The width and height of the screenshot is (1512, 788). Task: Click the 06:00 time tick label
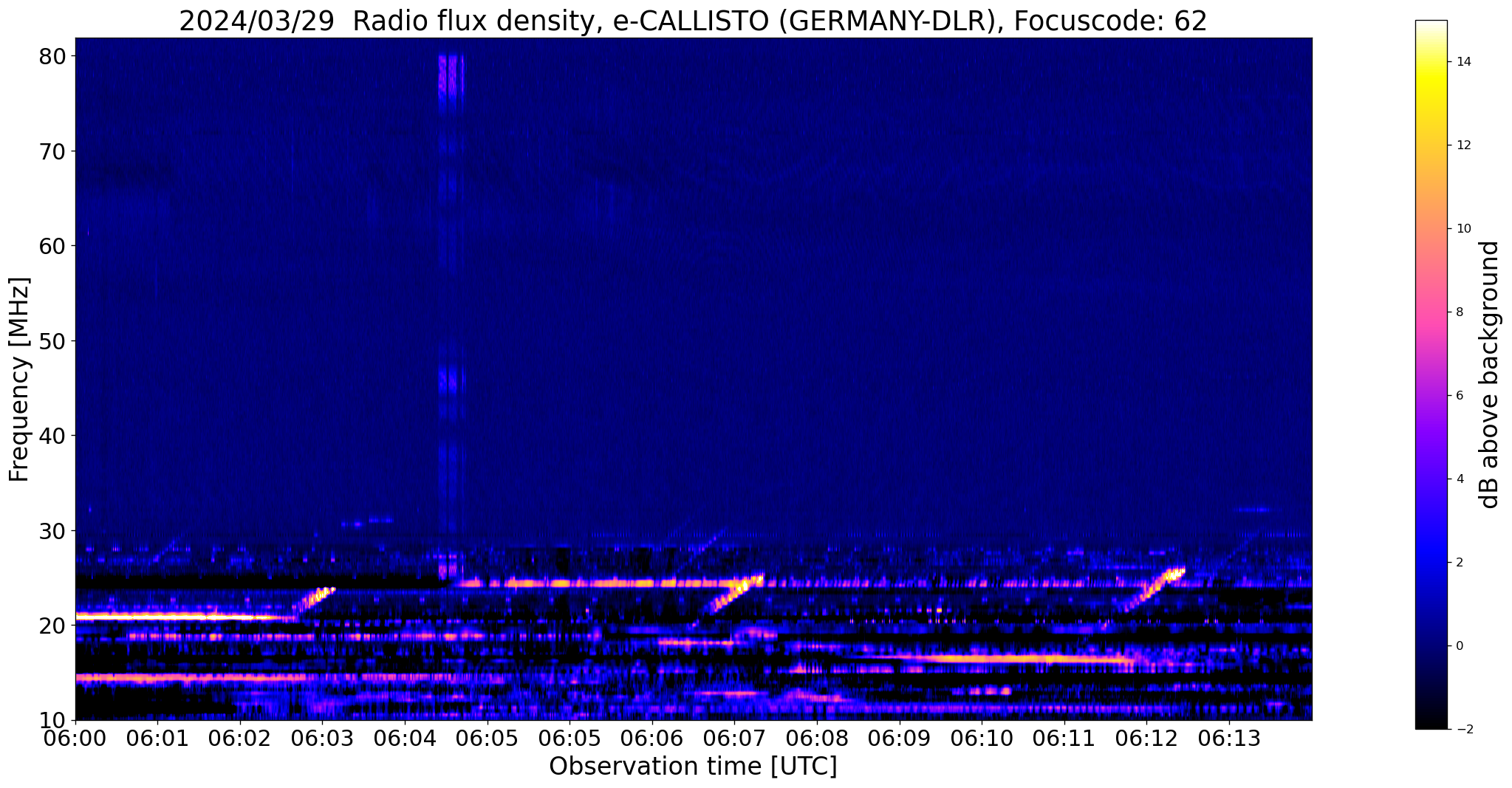[75, 739]
